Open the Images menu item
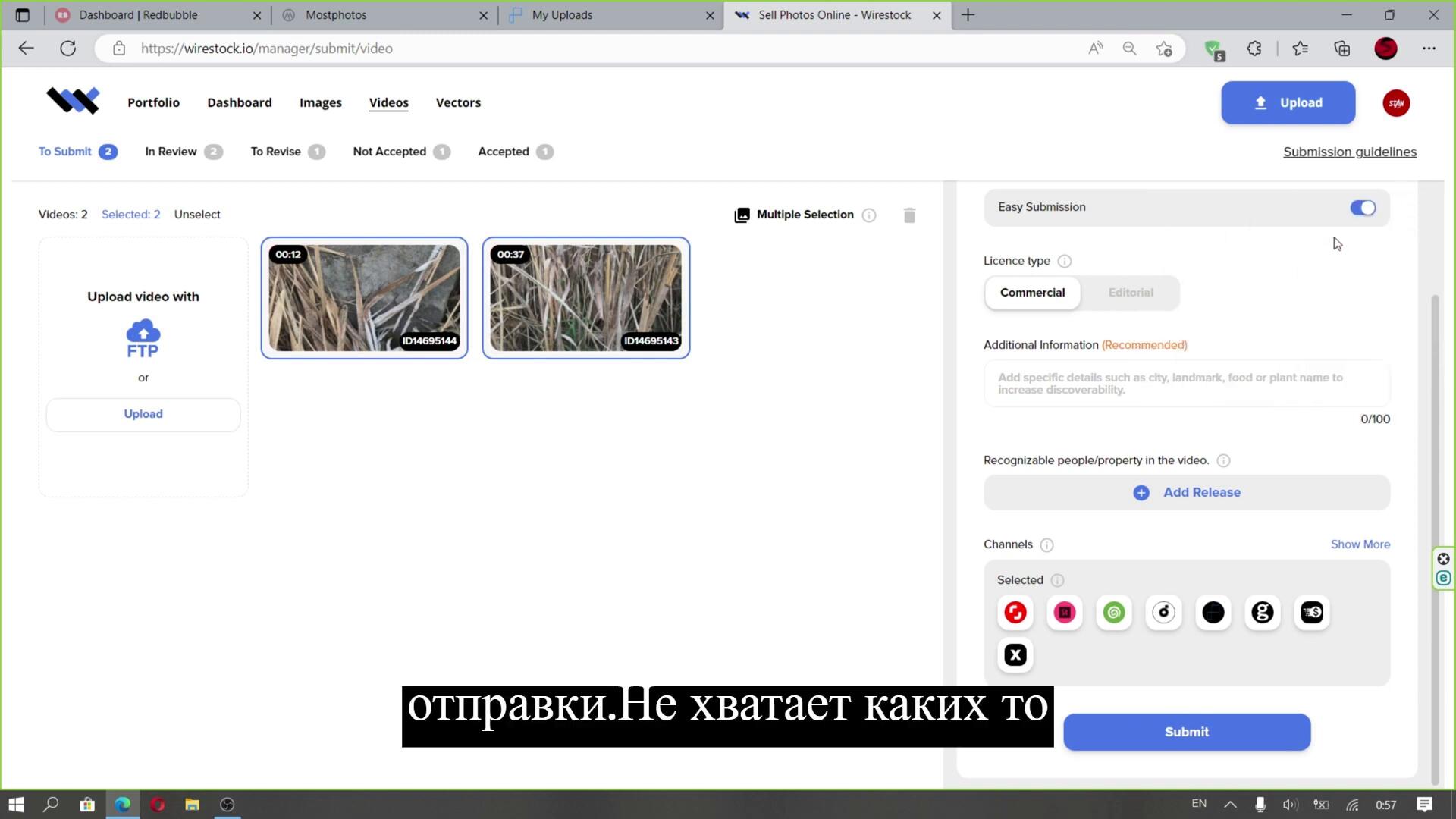1456x819 pixels. click(x=320, y=103)
